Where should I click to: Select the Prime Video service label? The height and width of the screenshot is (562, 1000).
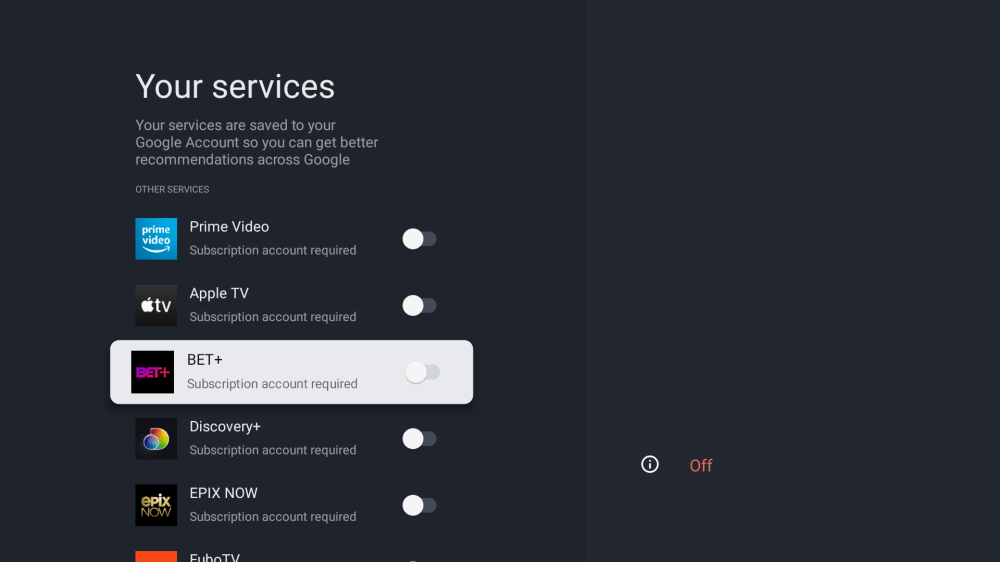(229, 227)
